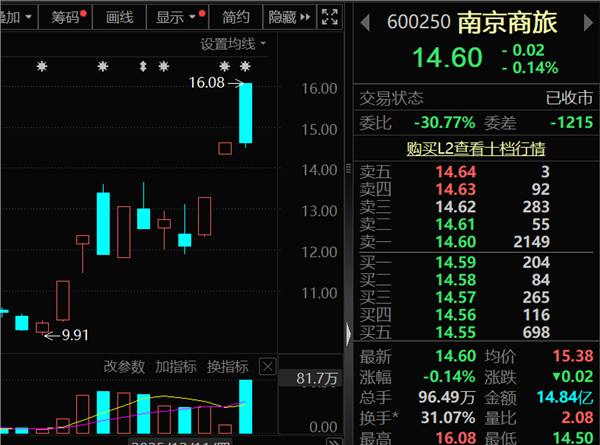Viewport: 600px width, 445px height.
Task: Go to previous stock with left arrow
Action: click(365, 23)
